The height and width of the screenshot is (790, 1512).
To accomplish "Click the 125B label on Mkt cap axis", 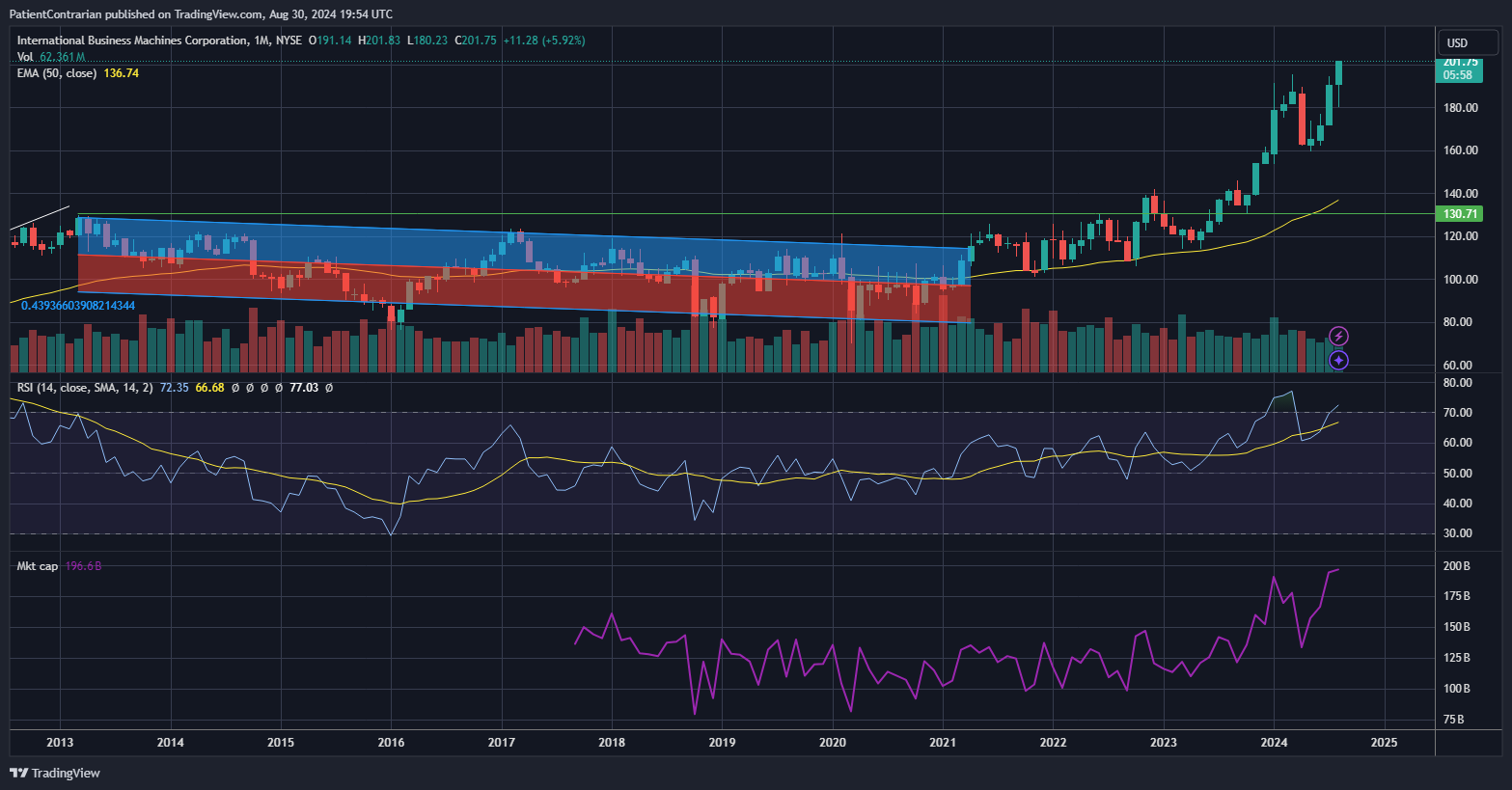I will click(x=1456, y=658).
